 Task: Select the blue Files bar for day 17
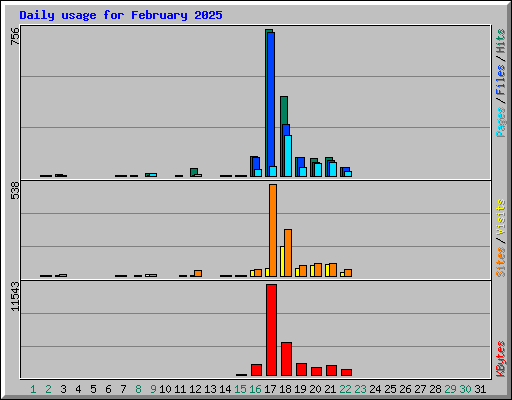coord(271,99)
